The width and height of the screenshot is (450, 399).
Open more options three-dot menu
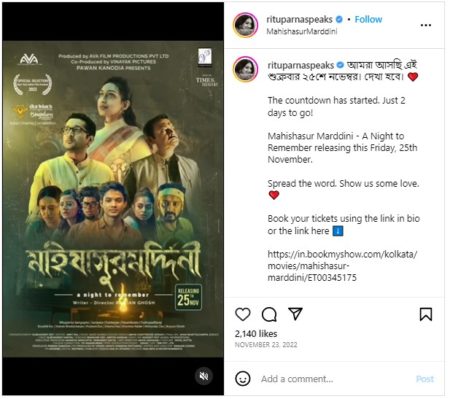pyautogui.click(x=426, y=25)
